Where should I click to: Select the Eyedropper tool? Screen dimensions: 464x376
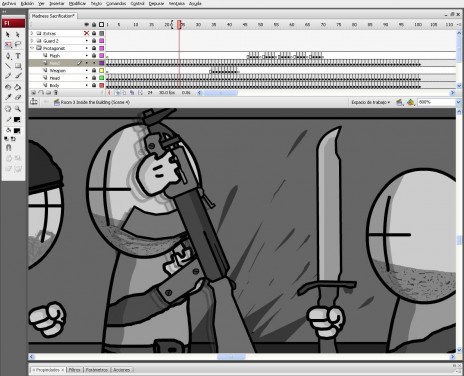8,97
